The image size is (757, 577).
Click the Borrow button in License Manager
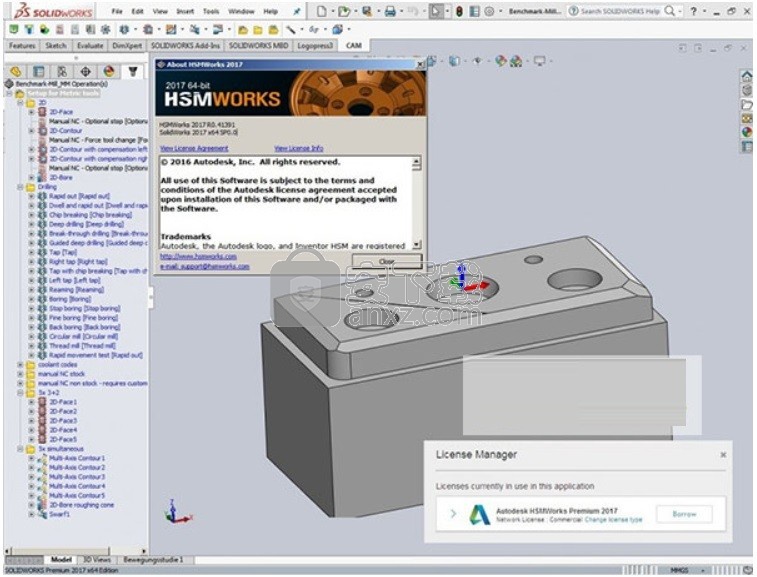click(684, 514)
